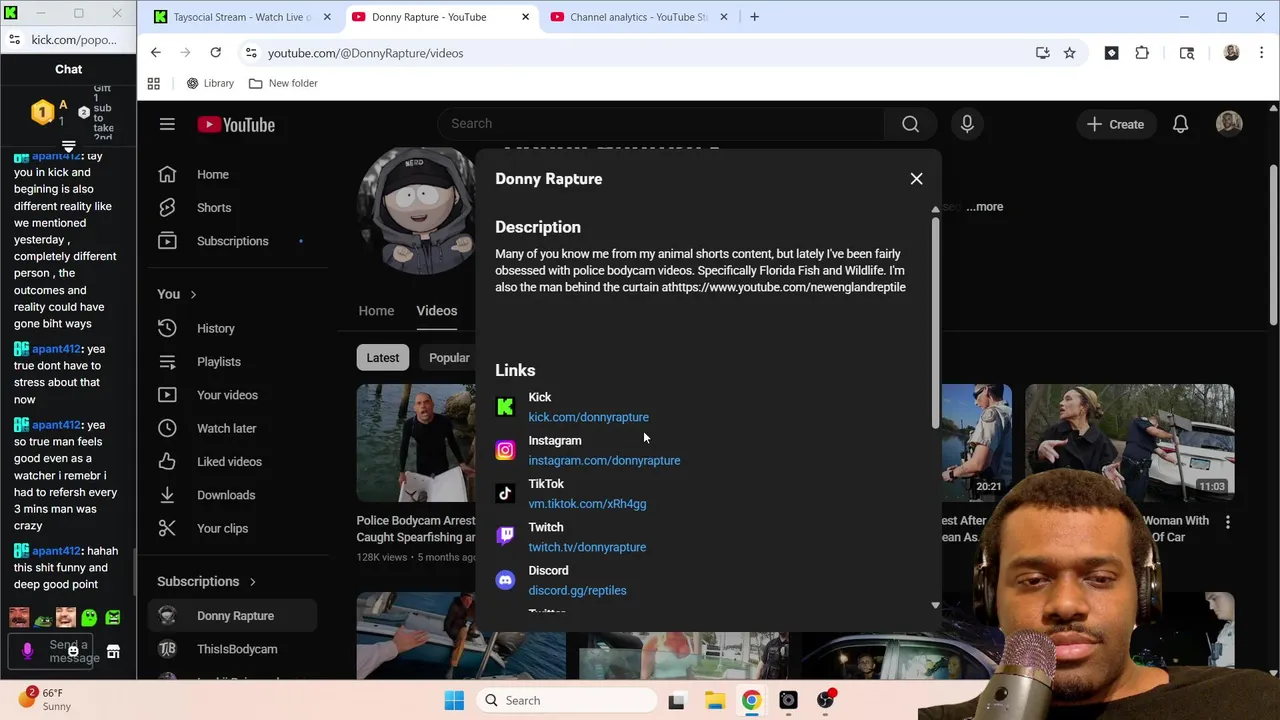
Task: Expand the channel description with ...more
Action: click(x=986, y=207)
